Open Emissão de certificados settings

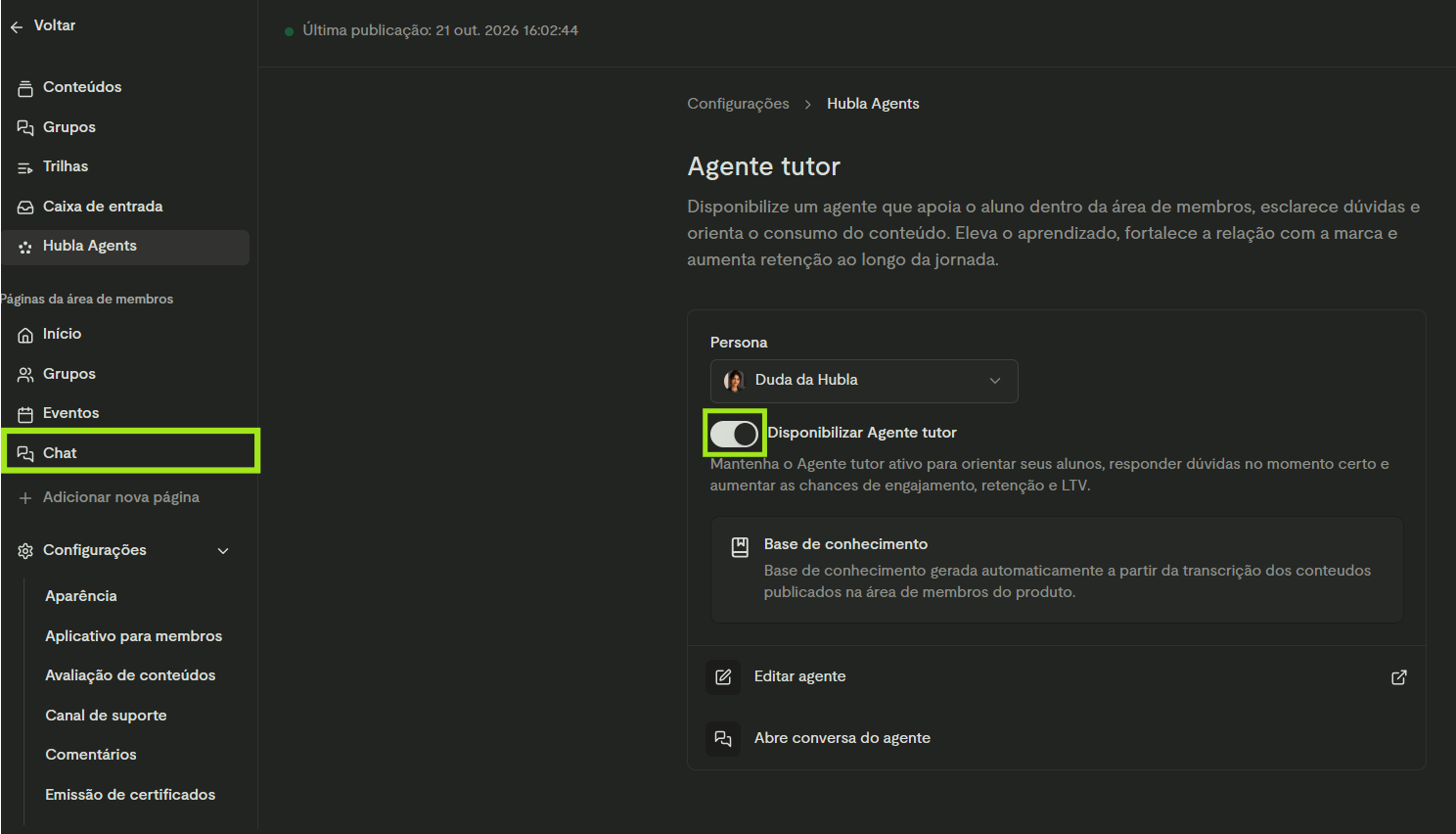coord(130,795)
